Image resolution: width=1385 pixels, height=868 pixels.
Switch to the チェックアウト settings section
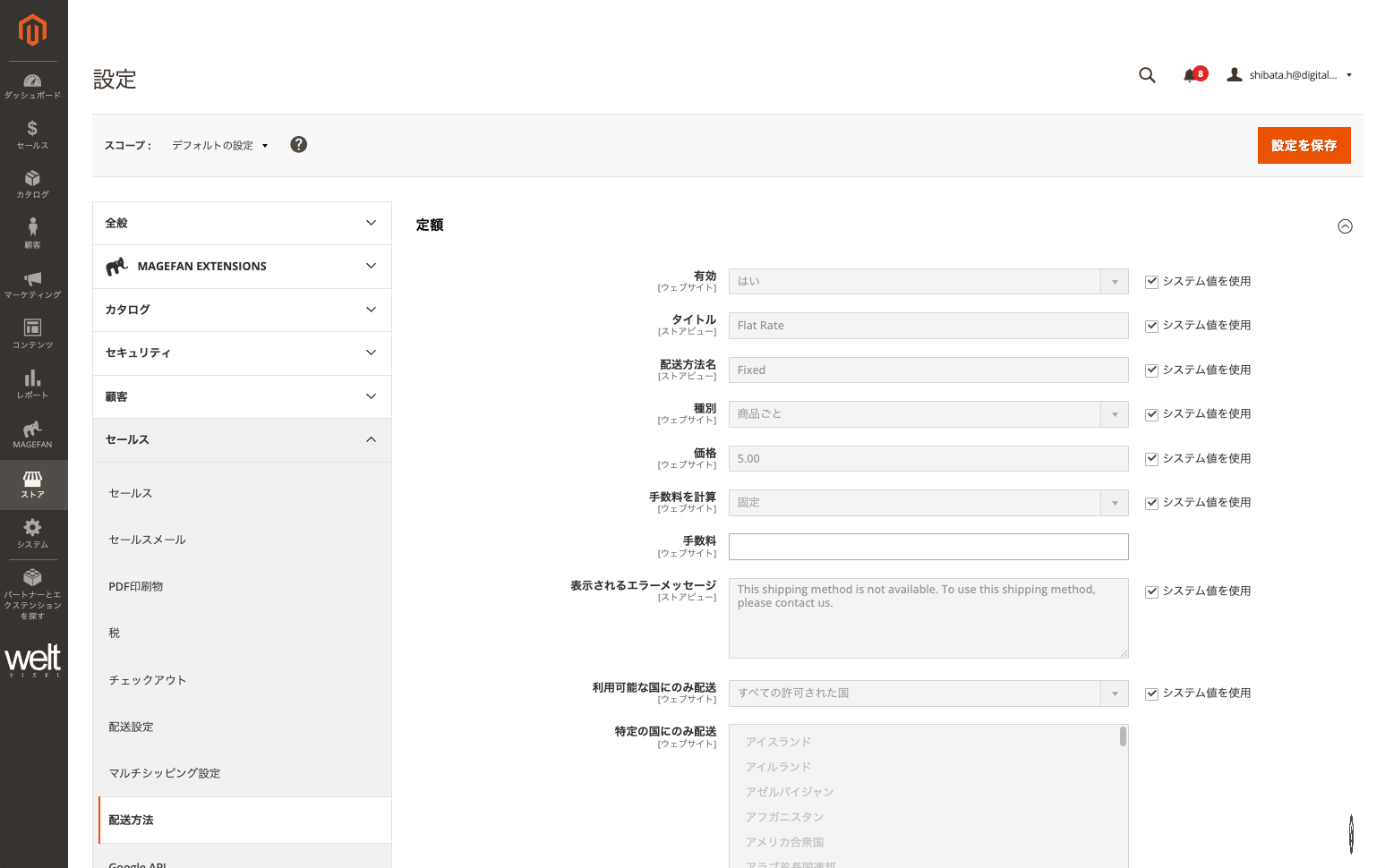pyautogui.click(x=147, y=679)
